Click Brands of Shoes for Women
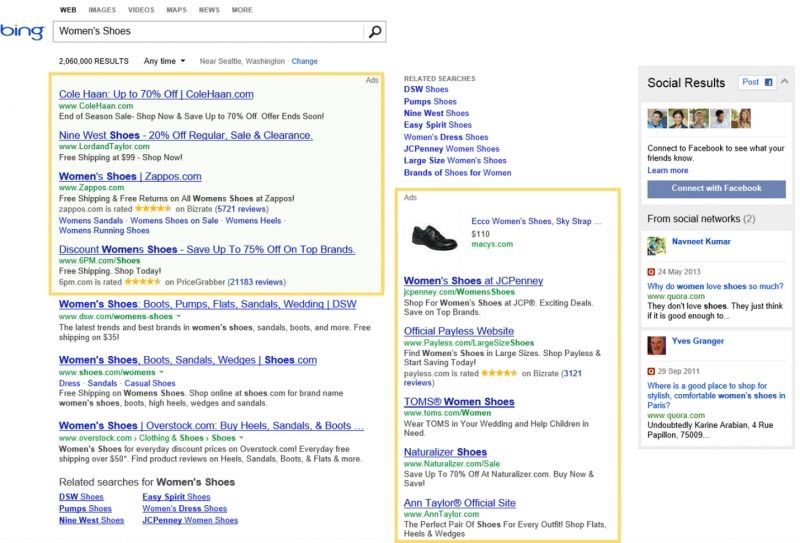This screenshot has width=800, height=543. (x=458, y=173)
